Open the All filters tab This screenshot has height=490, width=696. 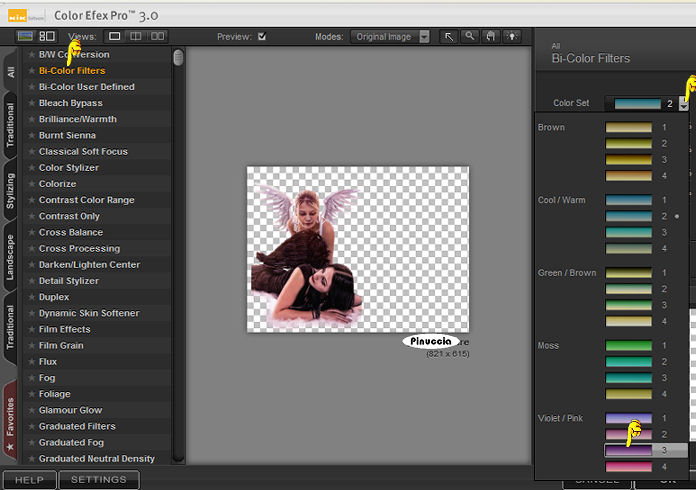tap(11, 71)
